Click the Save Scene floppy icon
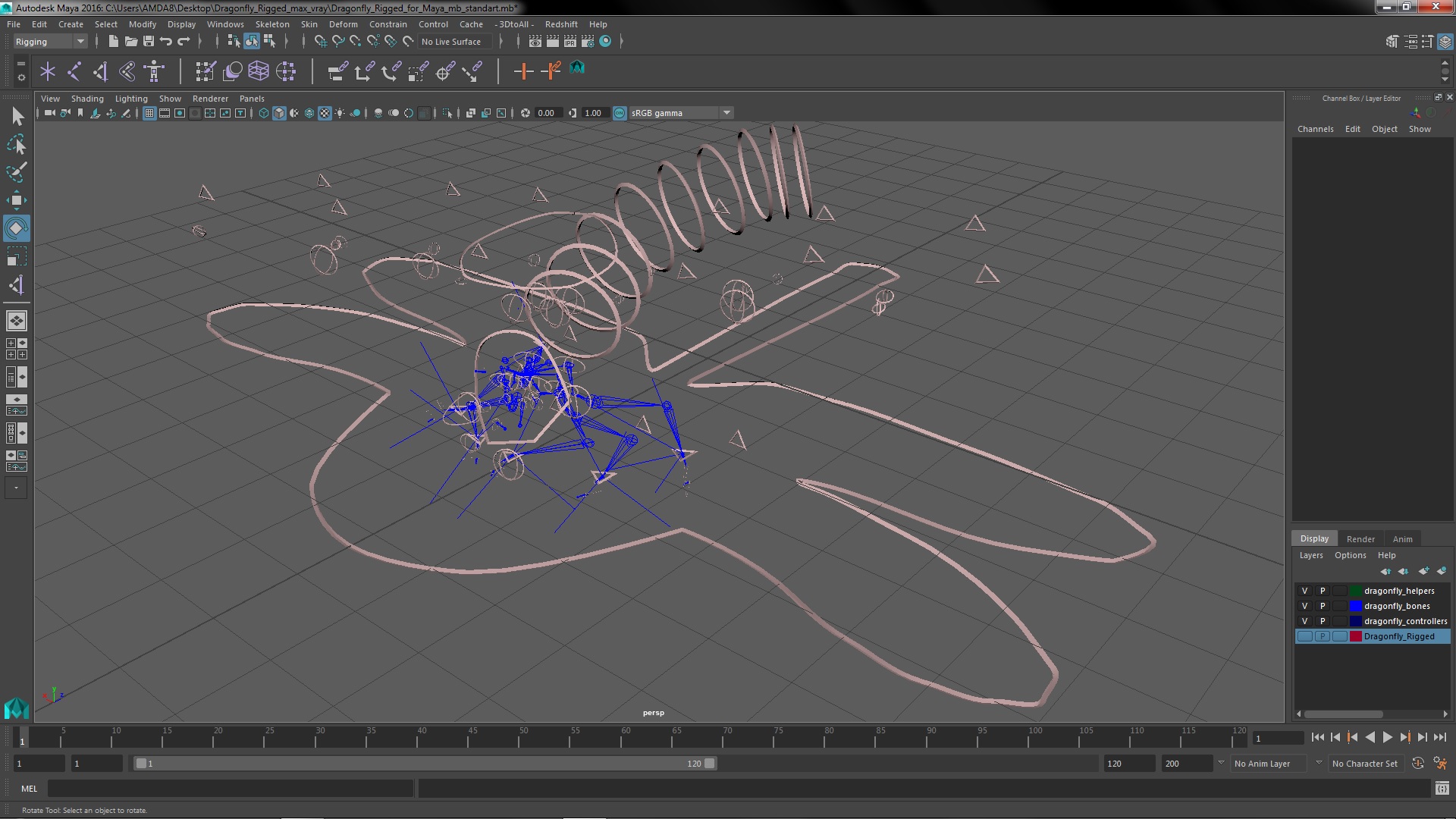 tap(149, 42)
